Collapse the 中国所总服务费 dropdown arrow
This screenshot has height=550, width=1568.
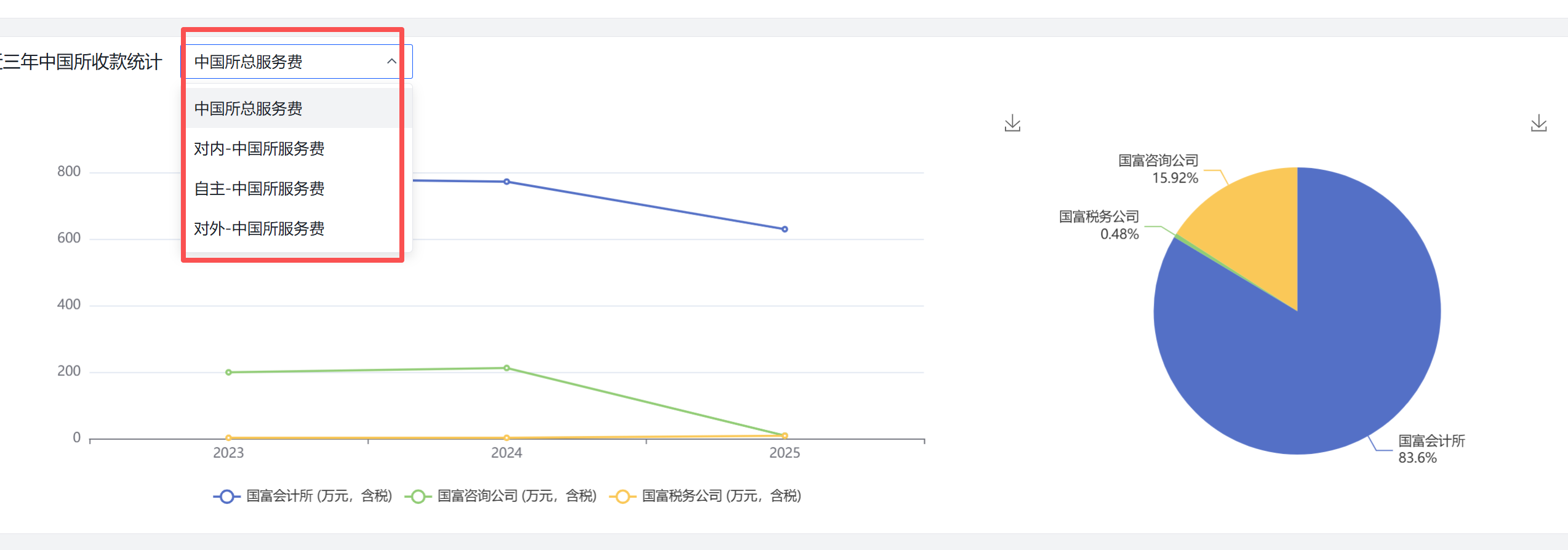point(391,62)
